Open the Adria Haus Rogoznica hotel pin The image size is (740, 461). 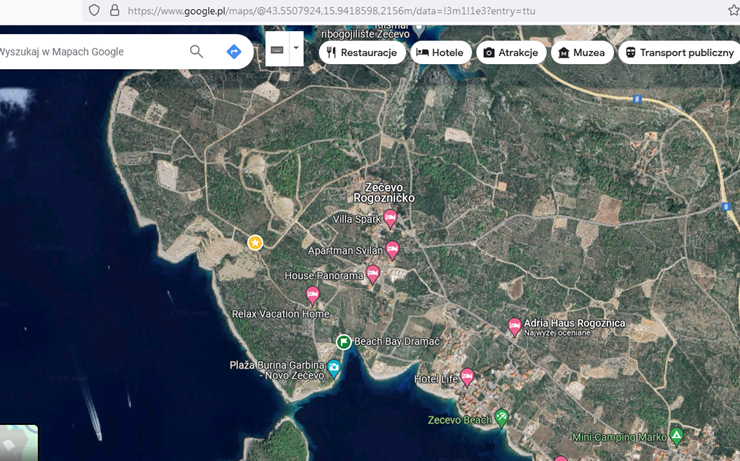(x=515, y=326)
